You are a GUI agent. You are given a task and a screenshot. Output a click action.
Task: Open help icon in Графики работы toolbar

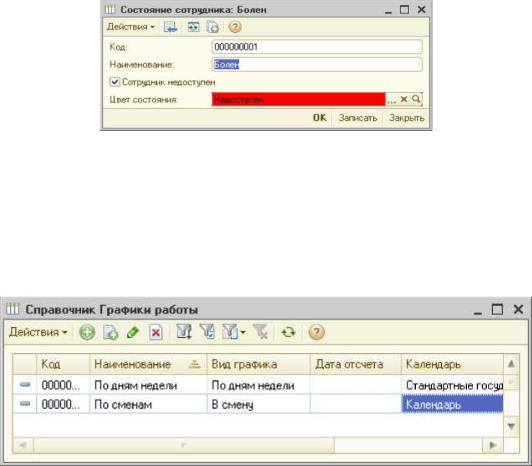(317, 332)
